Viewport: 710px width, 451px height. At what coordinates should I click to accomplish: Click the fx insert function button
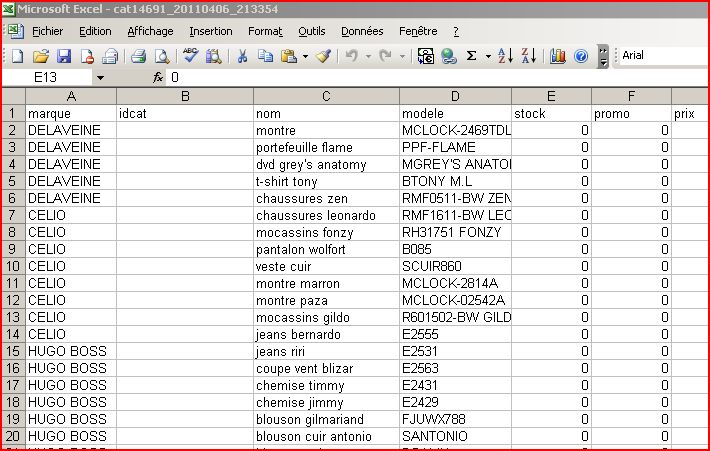[x=158, y=77]
